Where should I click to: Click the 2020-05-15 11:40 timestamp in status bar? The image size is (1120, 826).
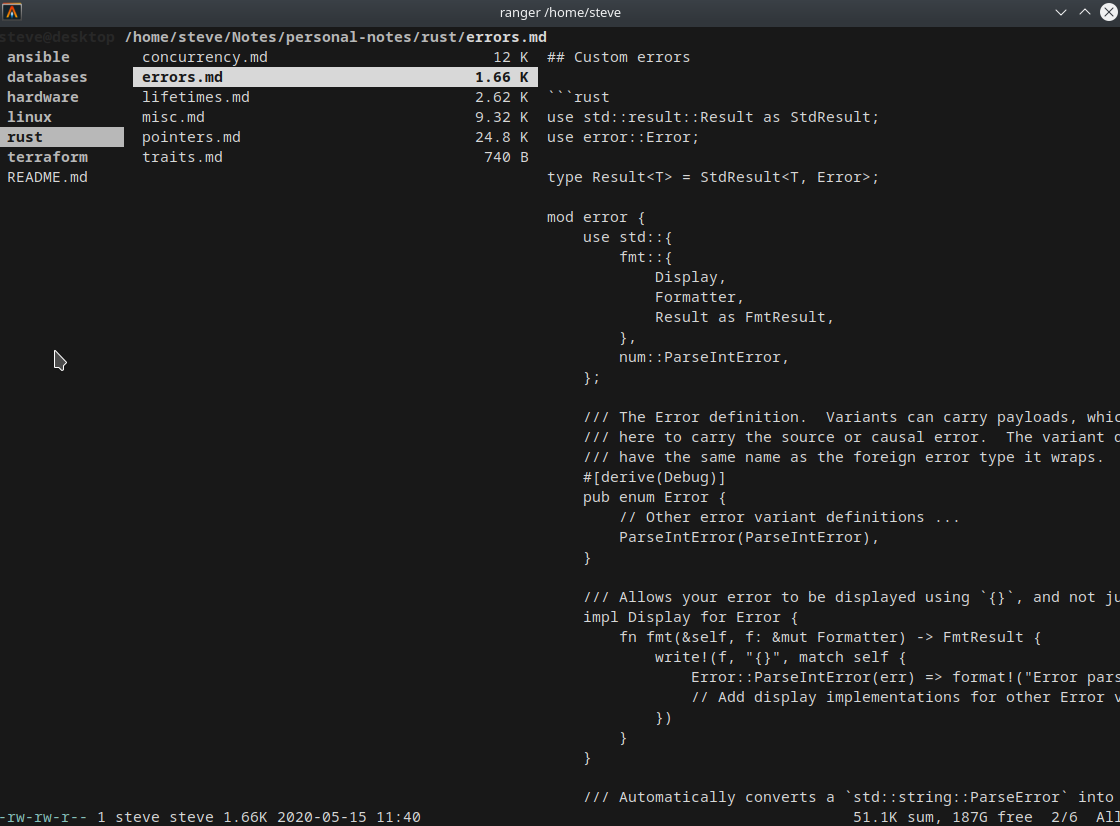coord(349,817)
